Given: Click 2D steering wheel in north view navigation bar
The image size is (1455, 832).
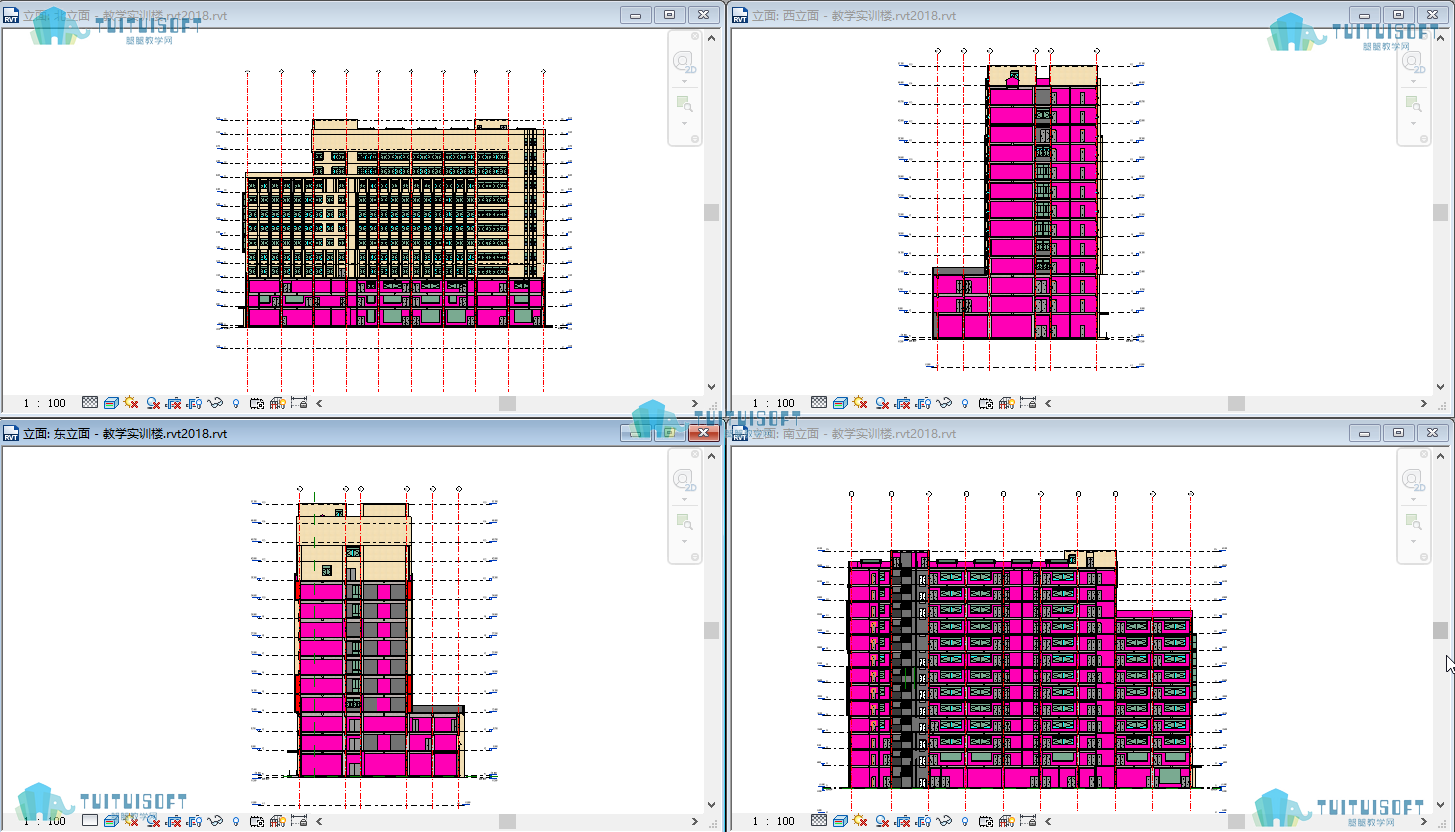Looking at the screenshot, I should tap(683, 62).
